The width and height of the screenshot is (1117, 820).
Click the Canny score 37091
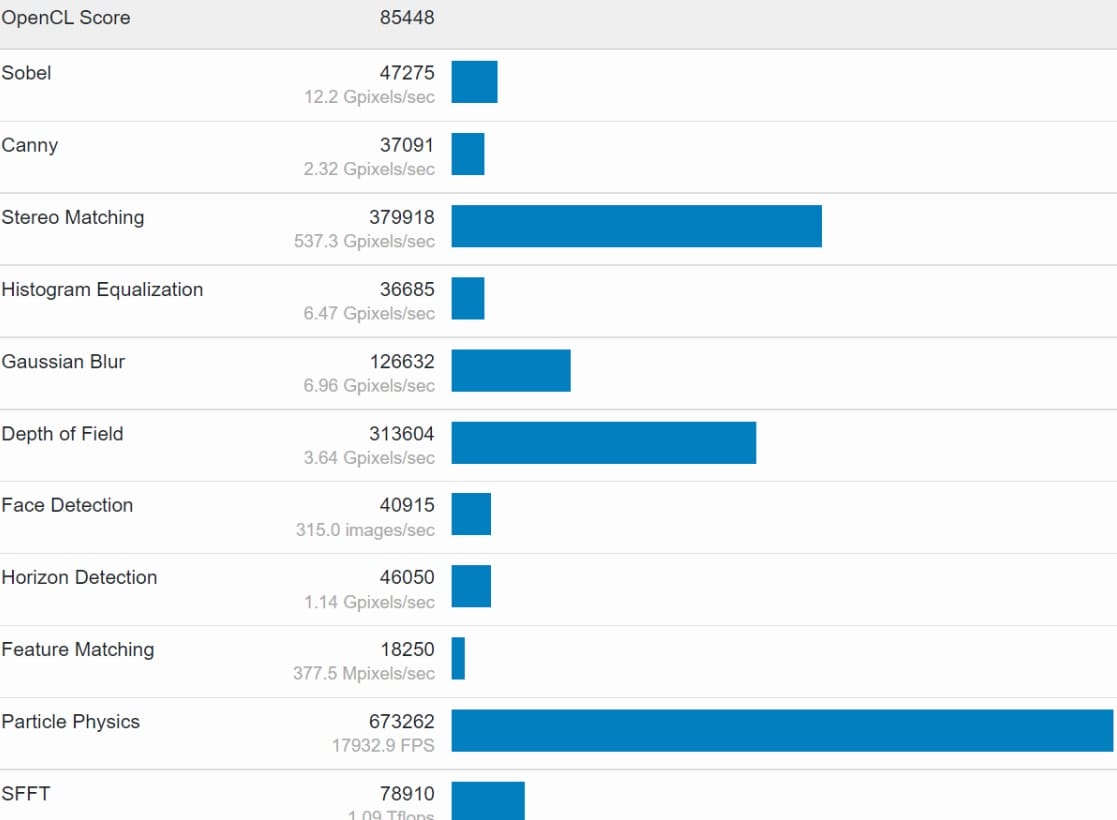click(407, 146)
